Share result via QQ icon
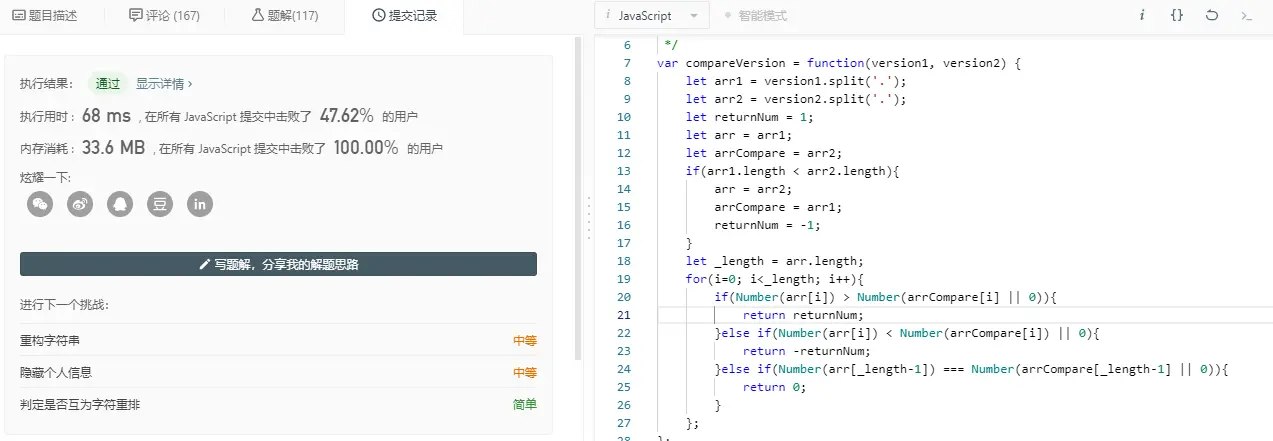The width and height of the screenshot is (1273, 441). (x=120, y=204)
